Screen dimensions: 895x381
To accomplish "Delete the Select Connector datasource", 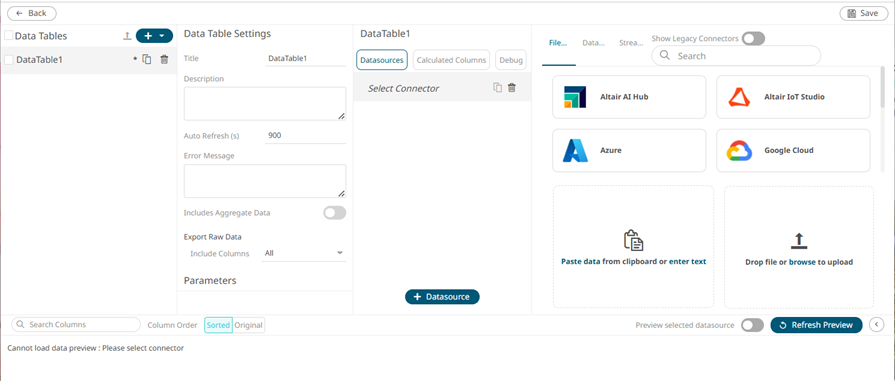I will (512, 88).
